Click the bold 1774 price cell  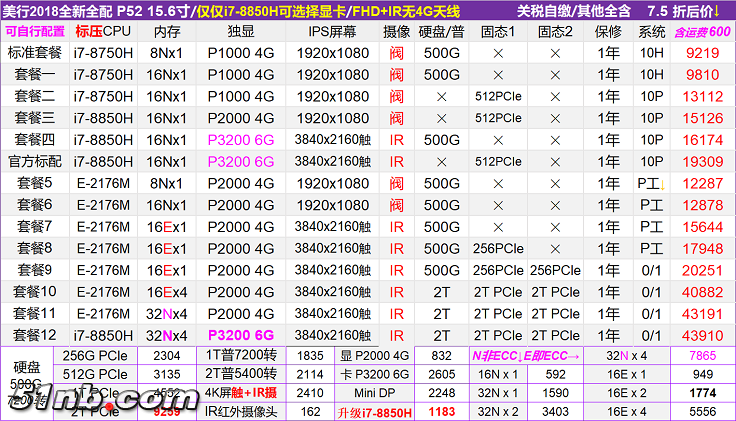pos(701,391)
